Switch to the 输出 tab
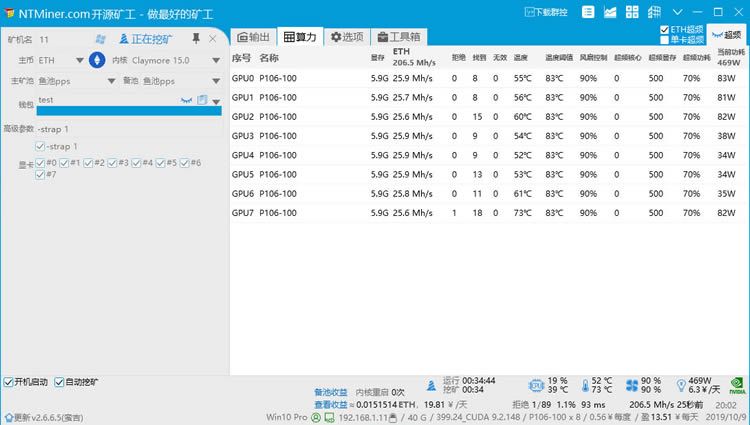Image resolution: width=750 pixels, height=425 pixels. pos(254,37)
